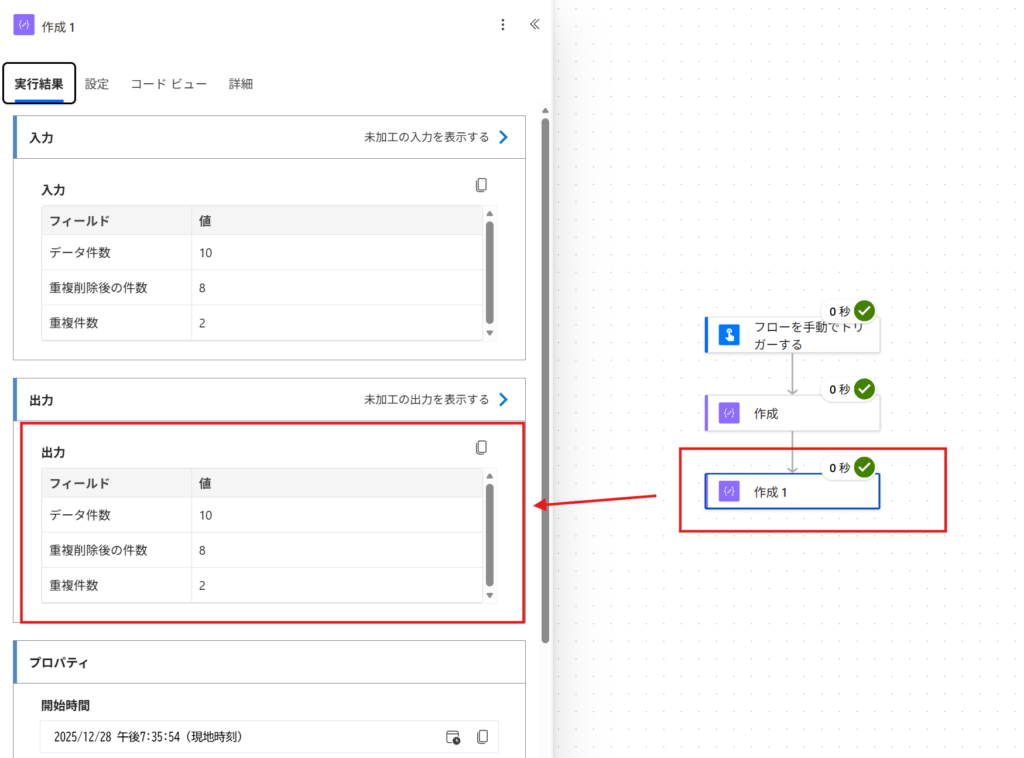Viewport: 1024px width, 758px height.
Task: Open 未加工の出力を表示する link
Action: (x=426, y=399)
